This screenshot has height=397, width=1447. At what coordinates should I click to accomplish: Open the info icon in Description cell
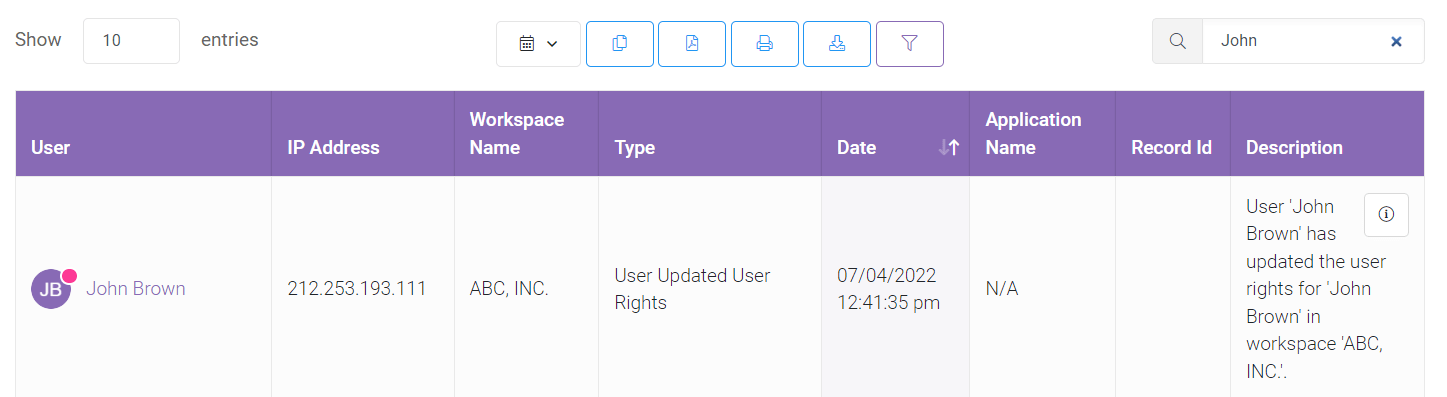(1386, 214)
